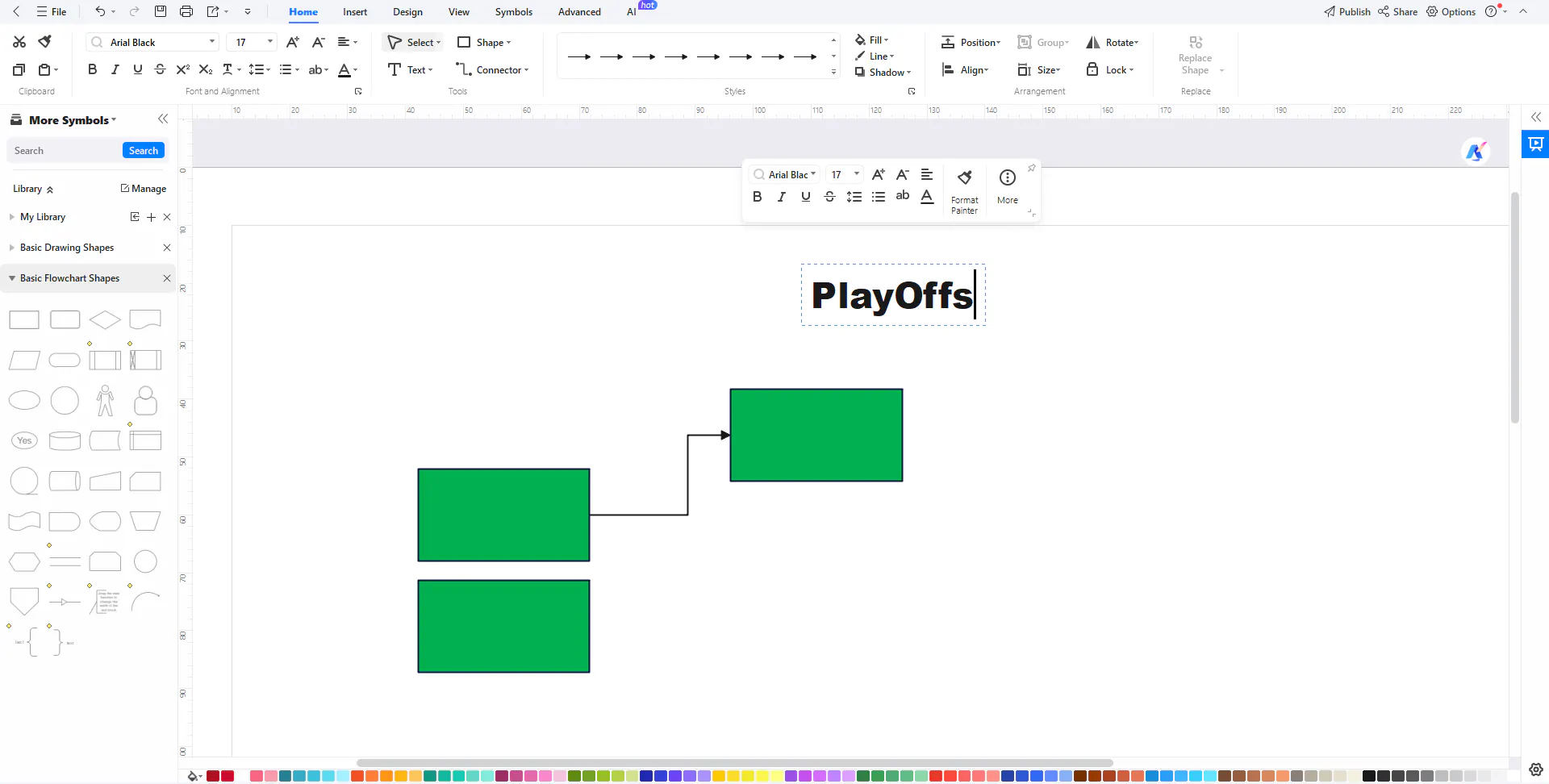Expand the My Library tree item

[12, 217]
